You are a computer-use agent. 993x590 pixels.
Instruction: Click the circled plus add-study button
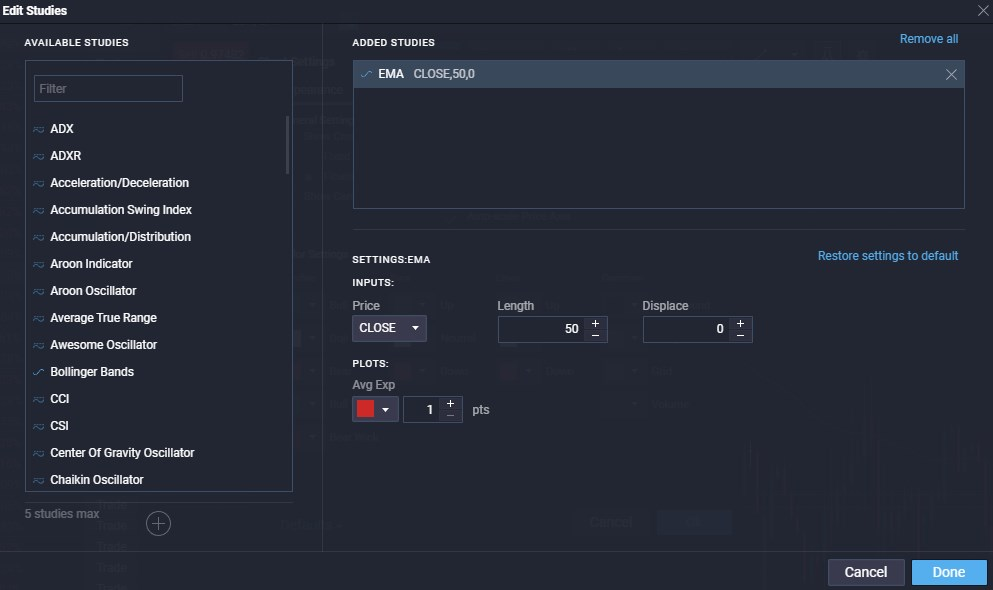click(x=158, y=524)
